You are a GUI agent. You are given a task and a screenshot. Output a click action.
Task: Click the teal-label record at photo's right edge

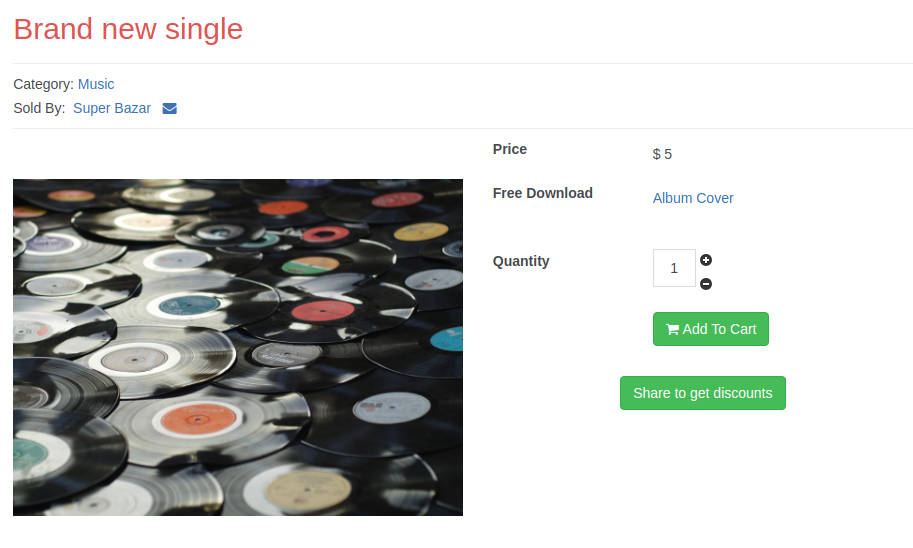point(449,339)
